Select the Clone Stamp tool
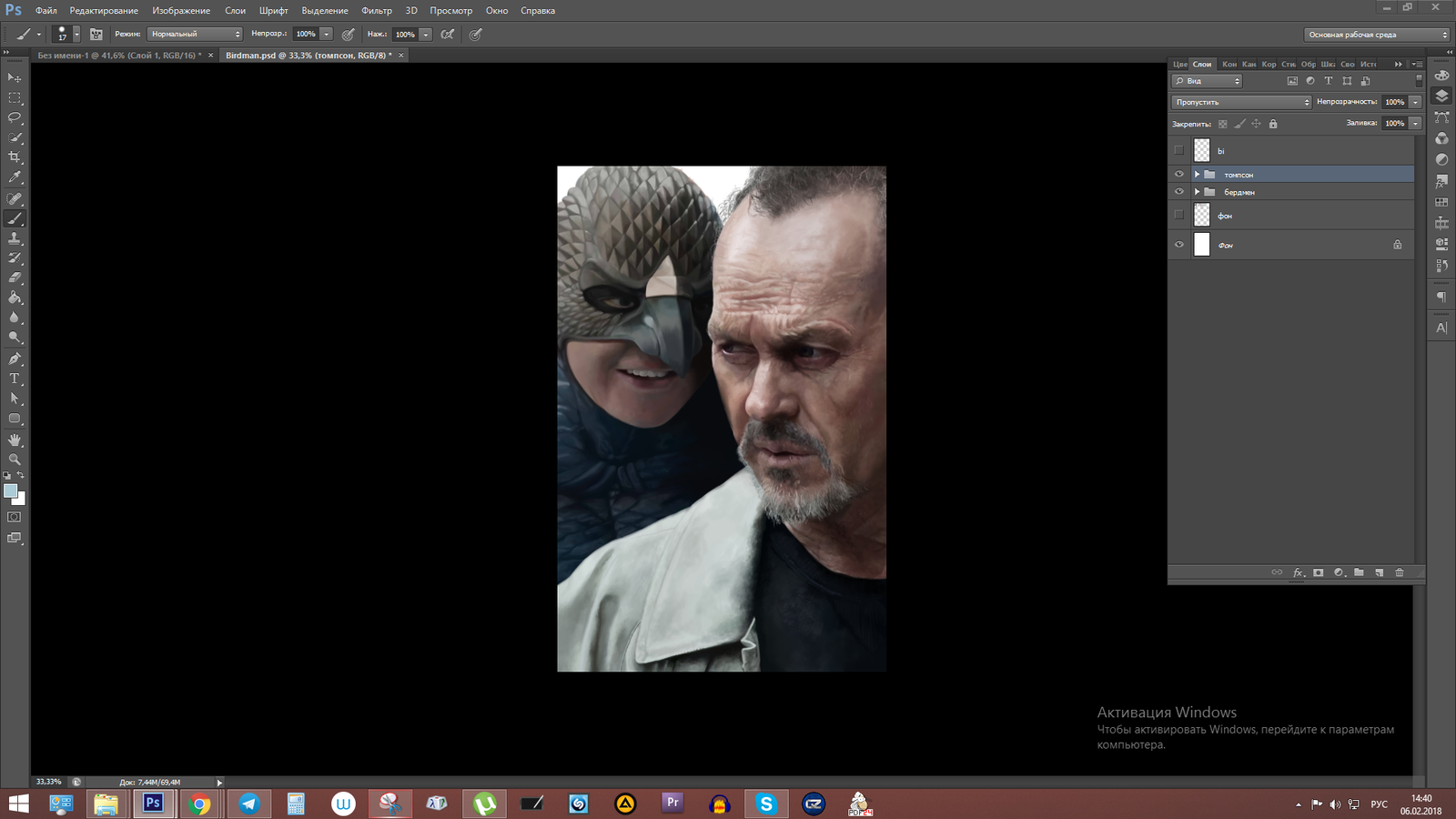The image size is (1456, 819). (x=15, y=238)
